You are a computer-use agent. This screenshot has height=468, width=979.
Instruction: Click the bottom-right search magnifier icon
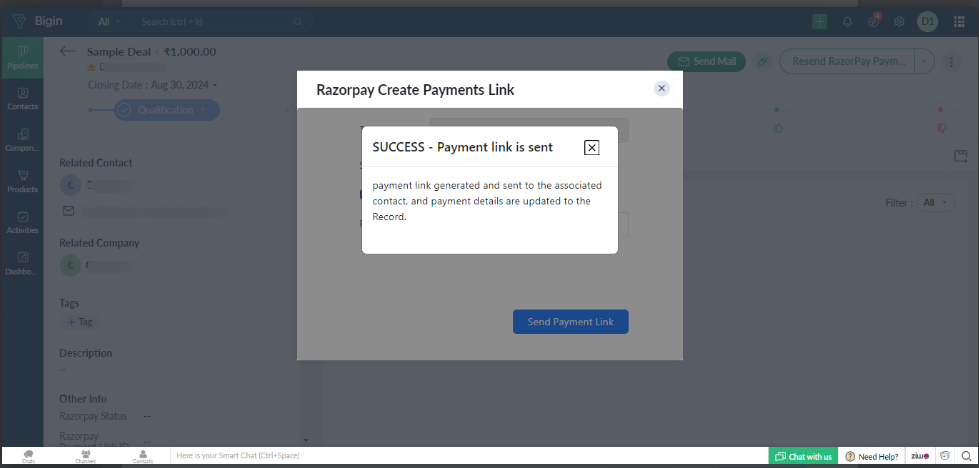point(966,456)
